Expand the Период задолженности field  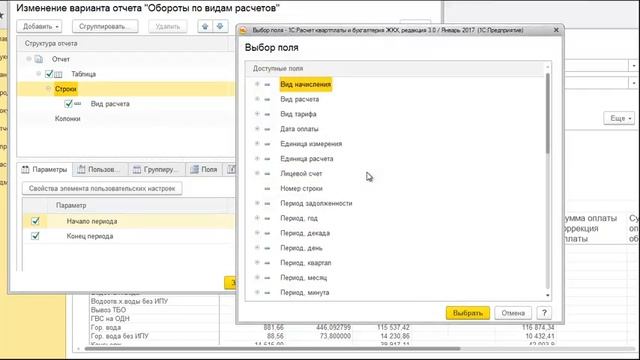(257, 203)
